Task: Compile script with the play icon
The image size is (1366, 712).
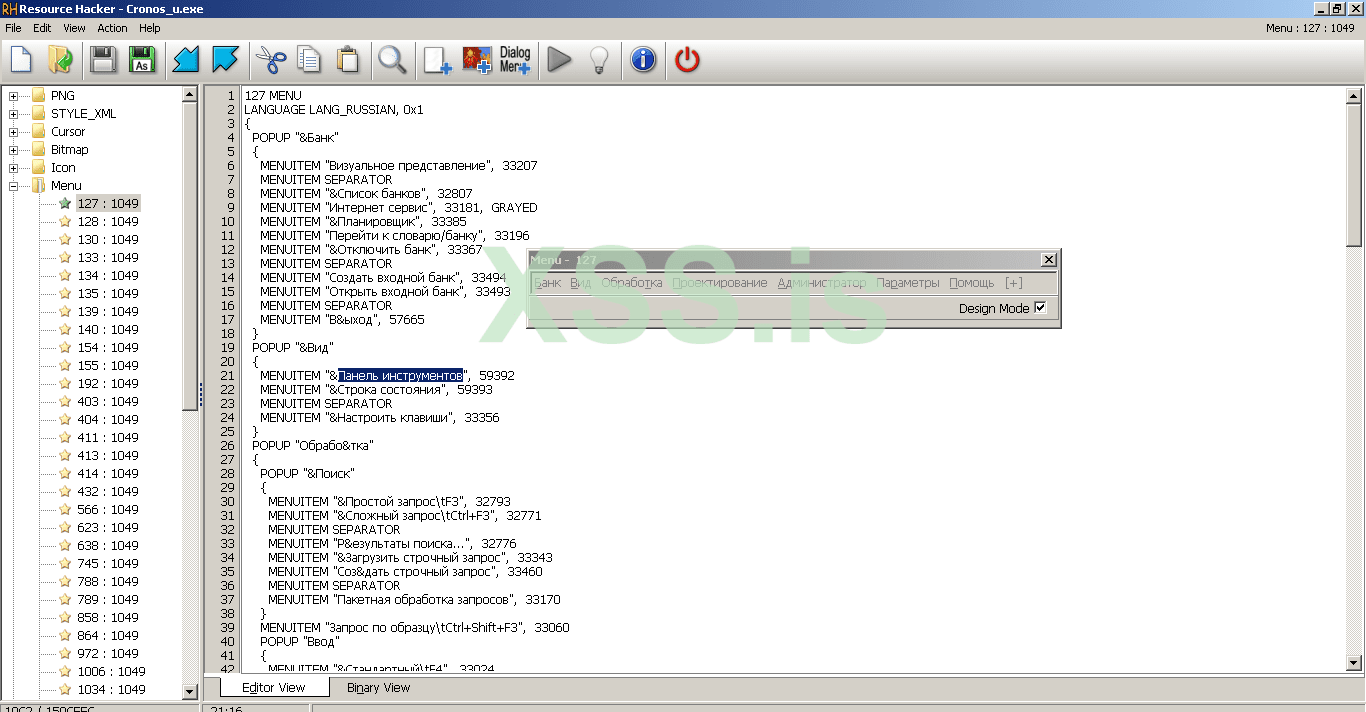Action: pyautogui.click(x=559, y=60)
